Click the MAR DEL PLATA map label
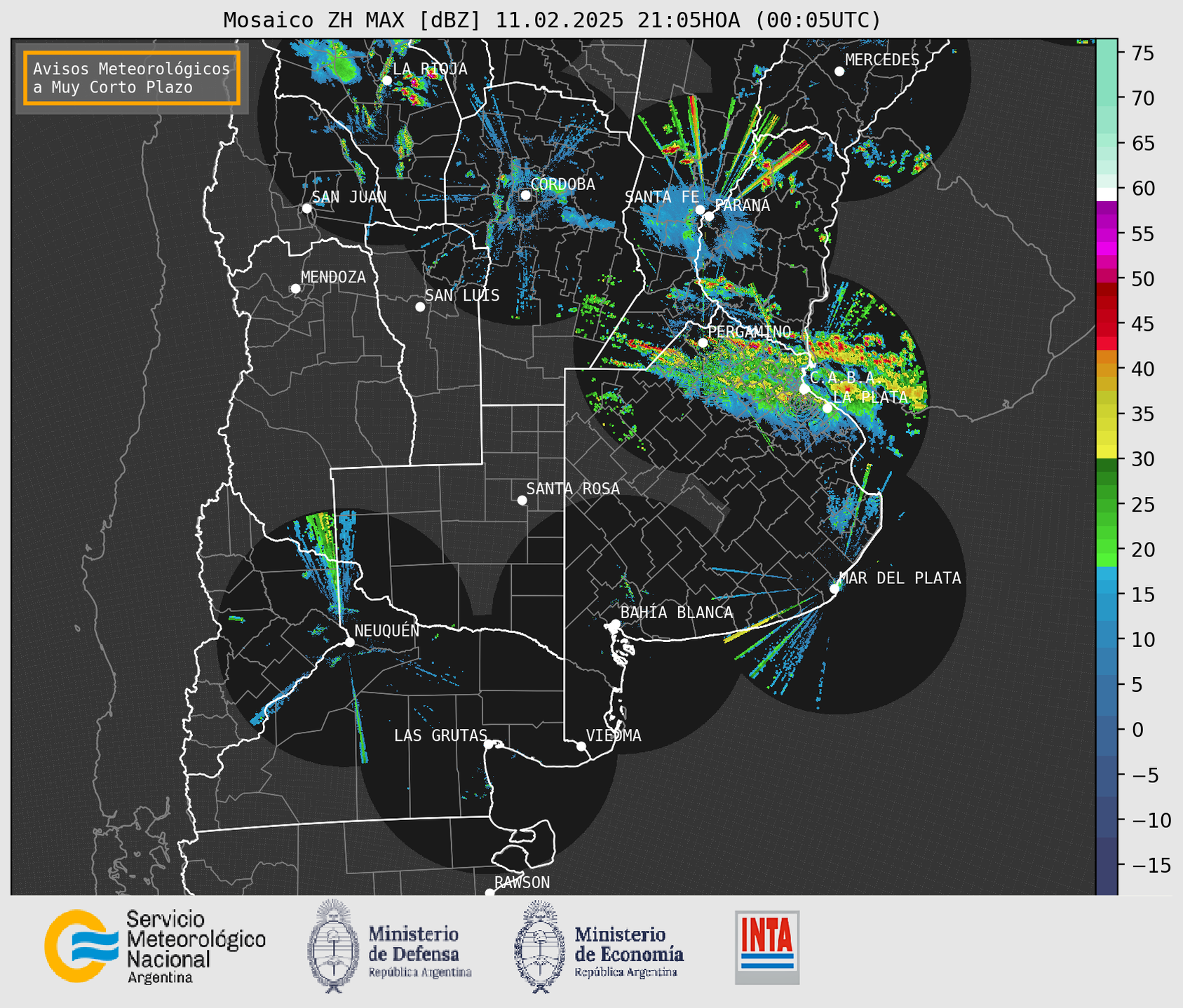This screenshot has width=1183, height=1008. [x=900, y=578]
